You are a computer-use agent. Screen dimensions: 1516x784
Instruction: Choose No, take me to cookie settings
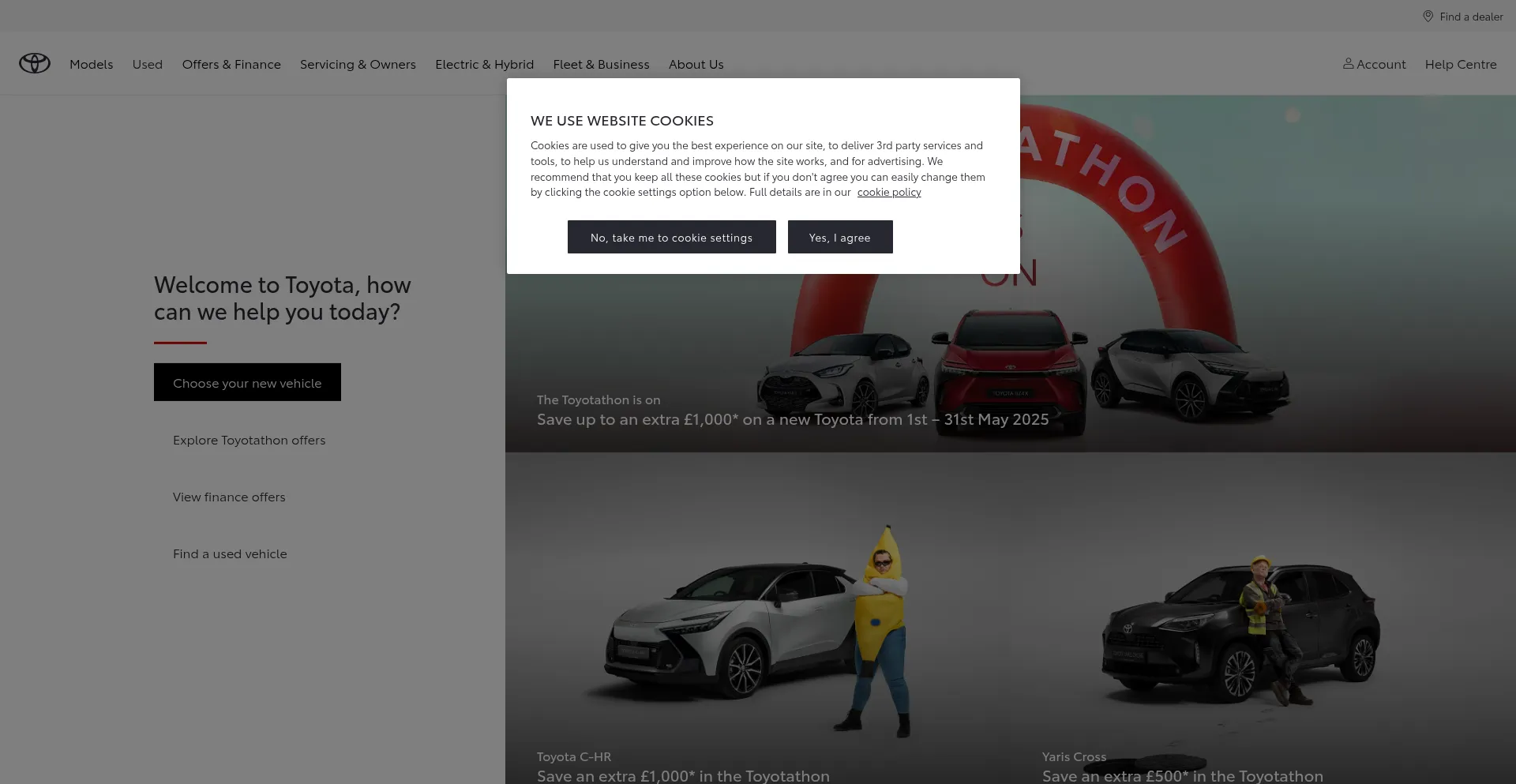(x=671, y=238)
